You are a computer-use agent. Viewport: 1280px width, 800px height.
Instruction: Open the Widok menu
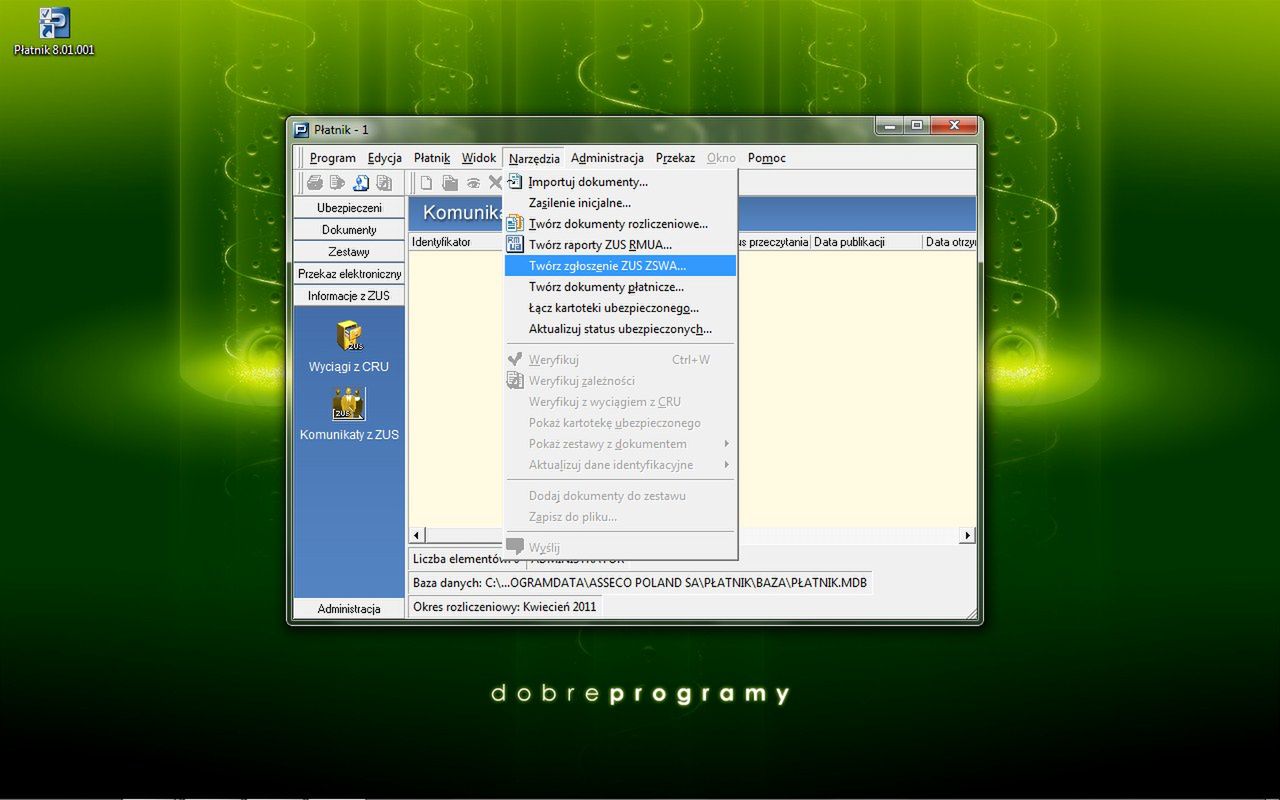tap(479, 158)
